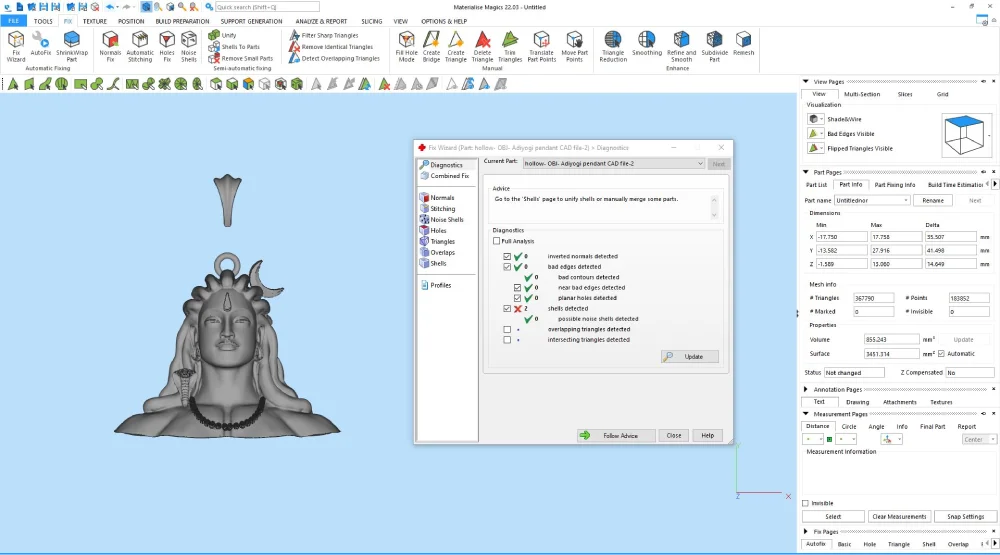The height and width of the screenshot is (555, 1000).
Task: Select the Remesh tool
Action: 743,44
